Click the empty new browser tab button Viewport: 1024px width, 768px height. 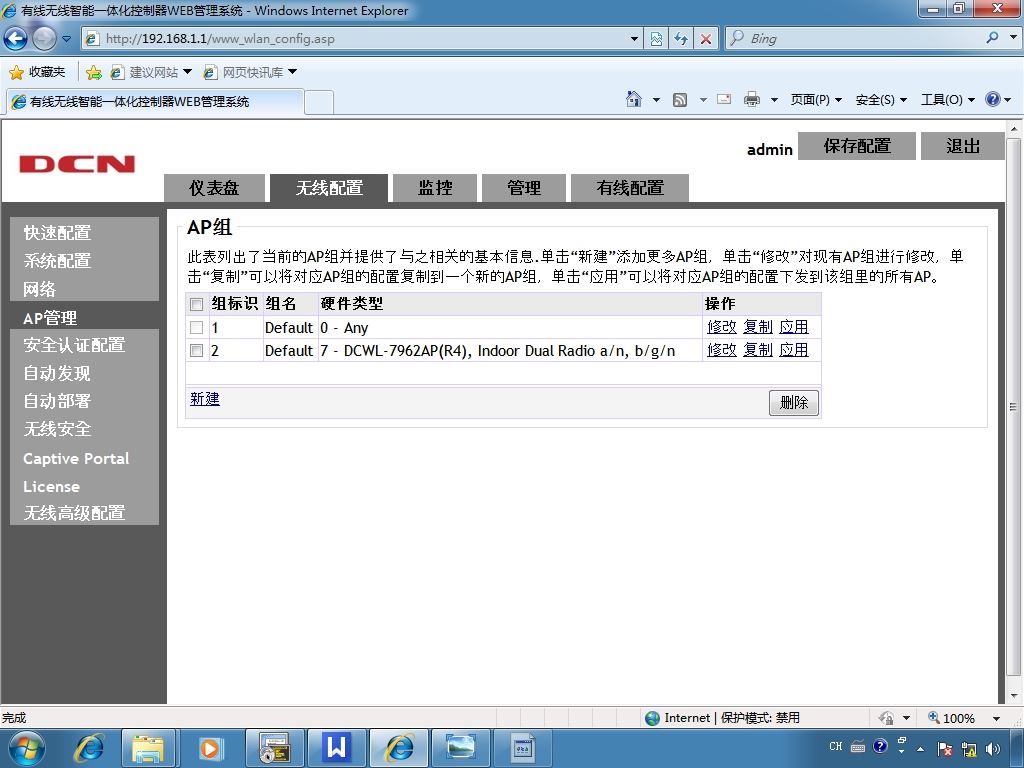(319, 102)
